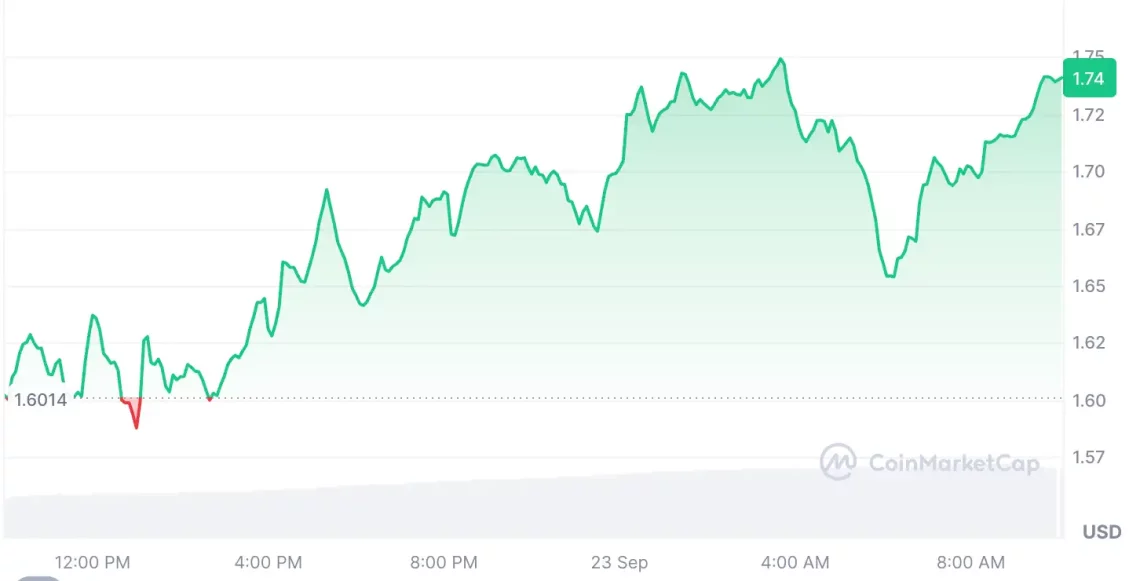Screen dimensions: 1140x581
Task: Click the green 1.74 current price tag
Action: pos(1088,78)
